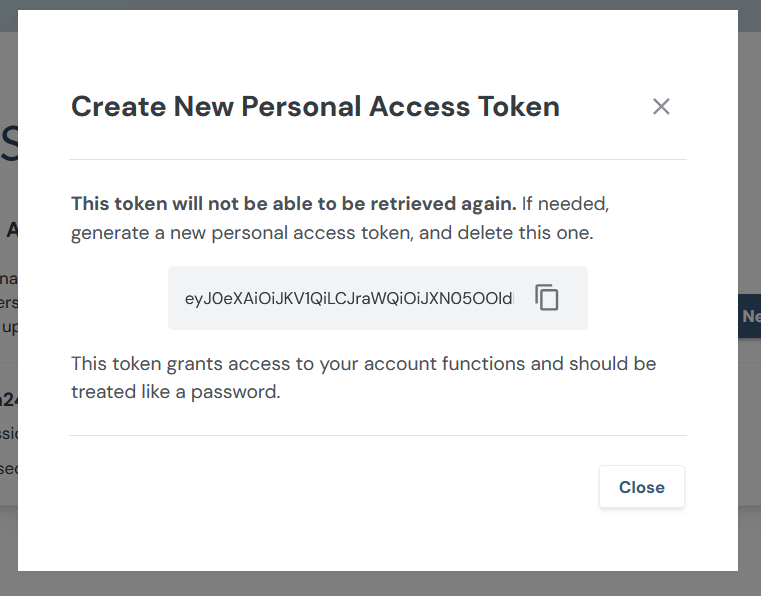The image size is (761, 596).
Task: Dismiss the dialog using the X icon
Action: [661, 107]
